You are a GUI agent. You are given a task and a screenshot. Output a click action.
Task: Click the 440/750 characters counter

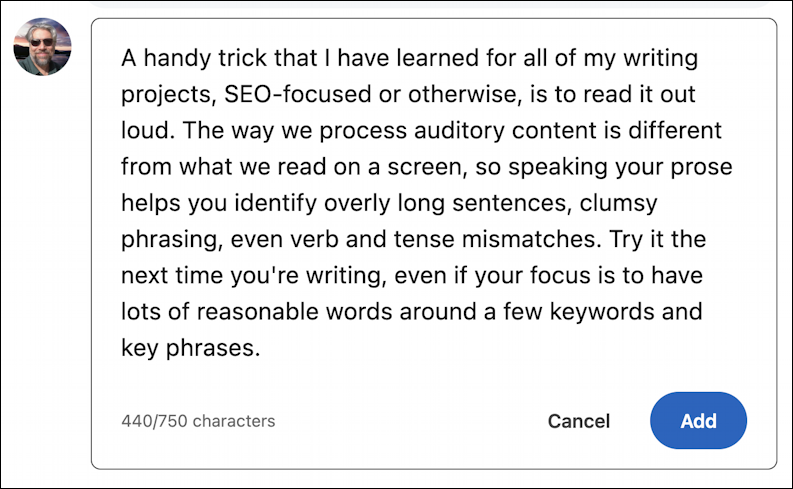pyautogui.click(x=198, y=421)
